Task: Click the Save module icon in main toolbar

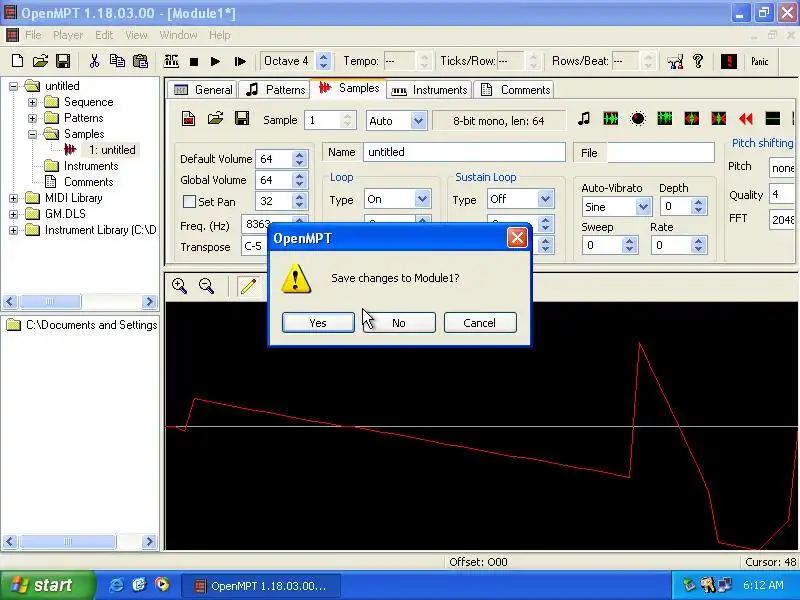Action: (63, 61)
